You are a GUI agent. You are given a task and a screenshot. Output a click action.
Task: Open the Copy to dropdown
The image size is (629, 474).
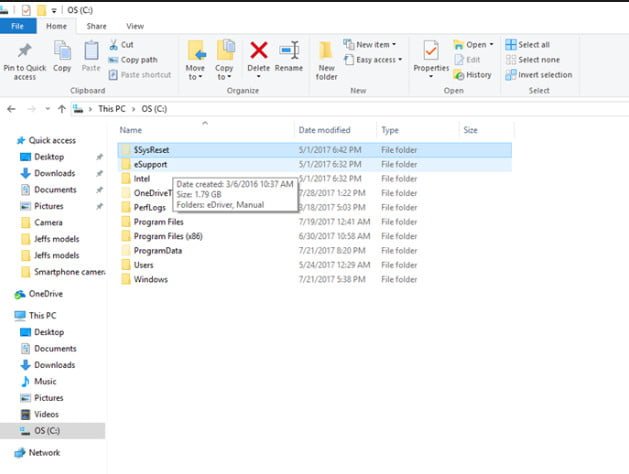(224, 60)
